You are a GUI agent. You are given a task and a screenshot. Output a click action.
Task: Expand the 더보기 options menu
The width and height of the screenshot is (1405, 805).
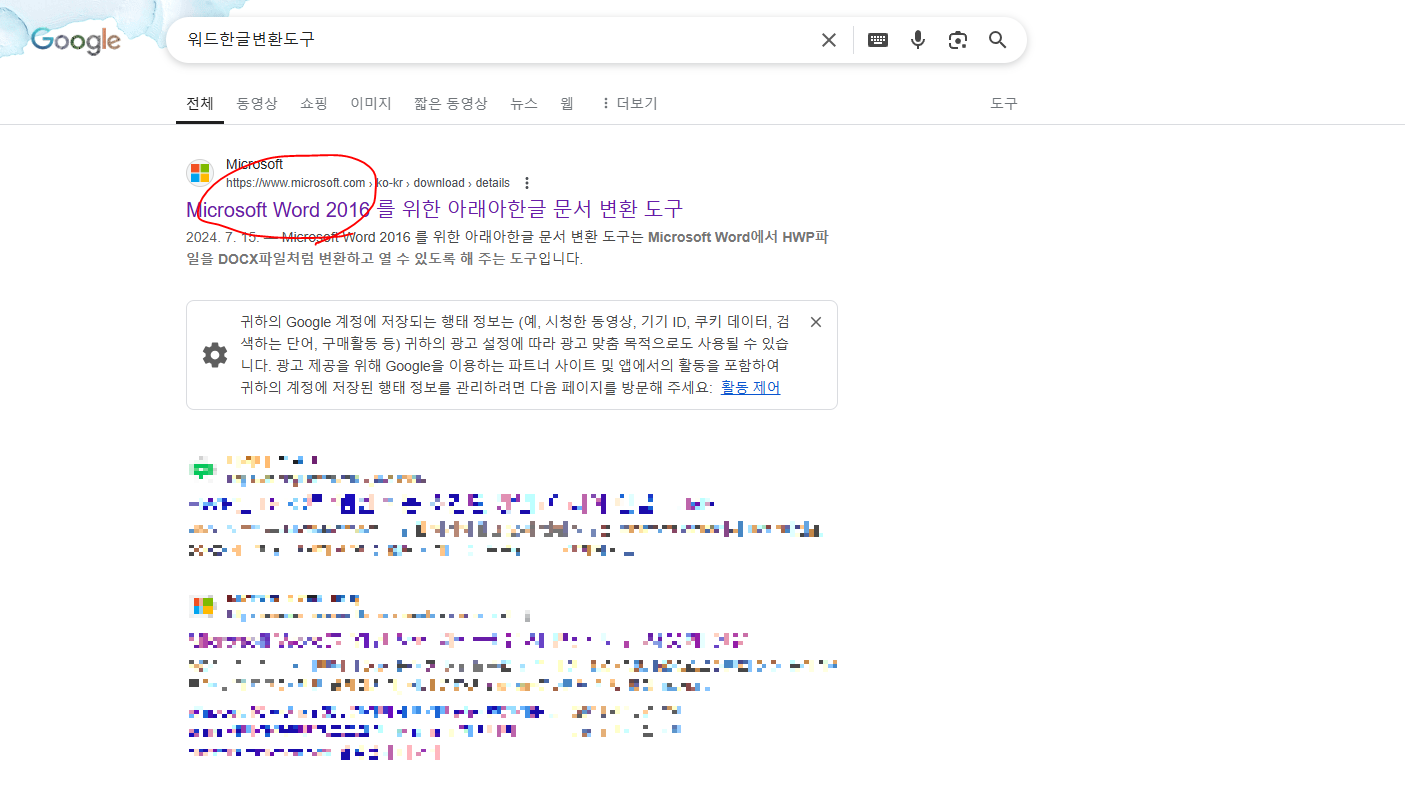pos(628,103)
